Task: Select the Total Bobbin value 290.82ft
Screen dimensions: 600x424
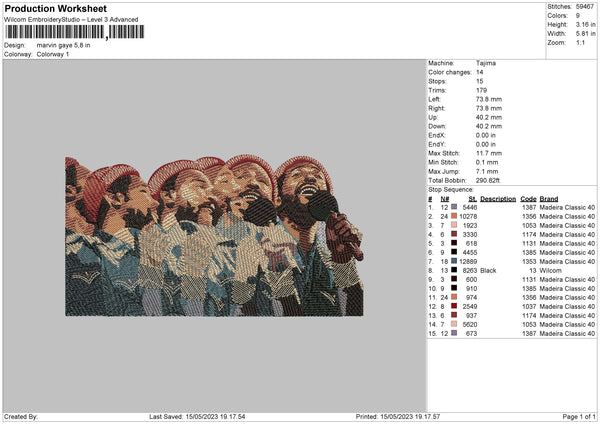Action: point(488,180)
